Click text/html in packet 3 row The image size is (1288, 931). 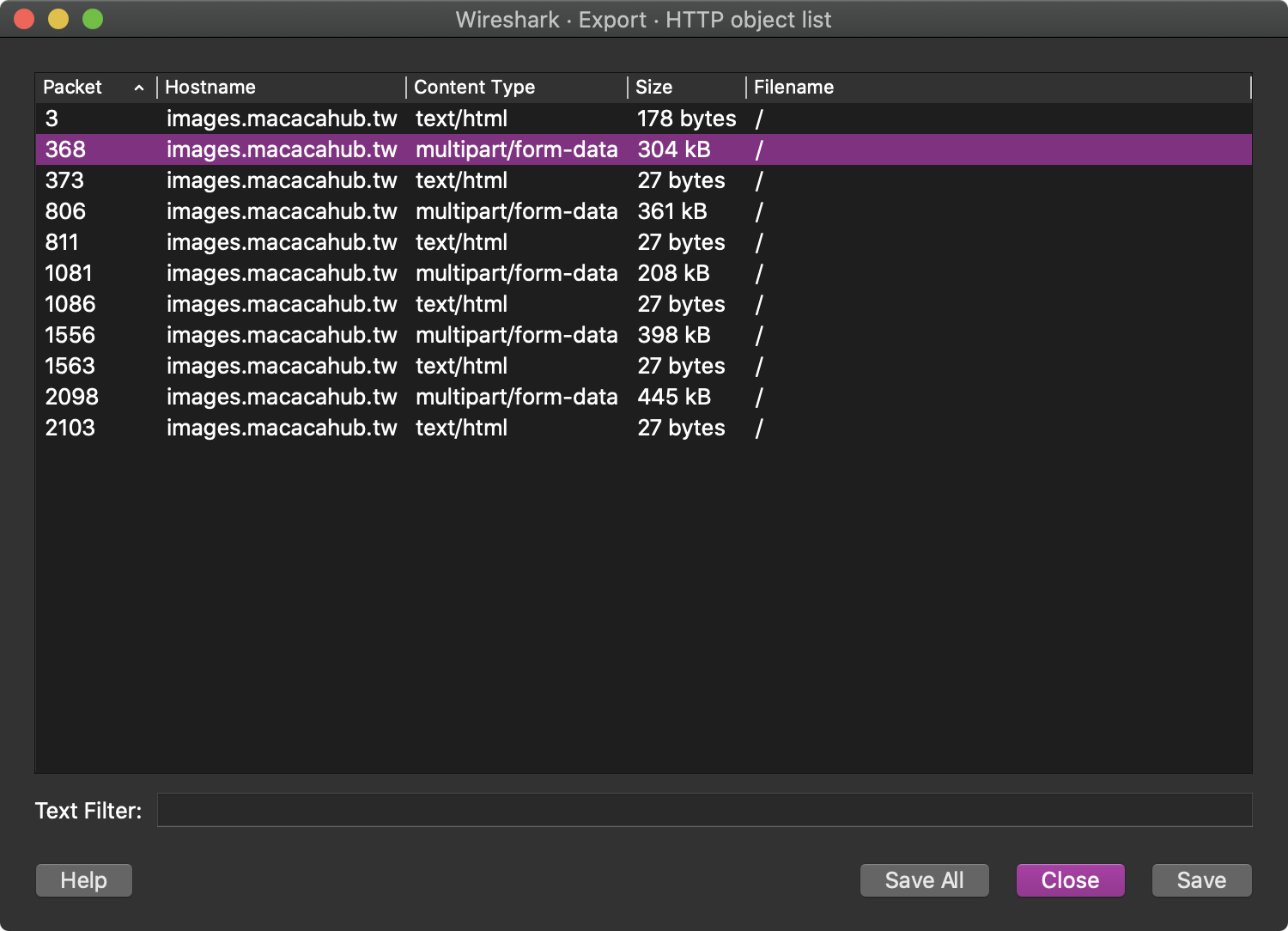pos(461,119)
